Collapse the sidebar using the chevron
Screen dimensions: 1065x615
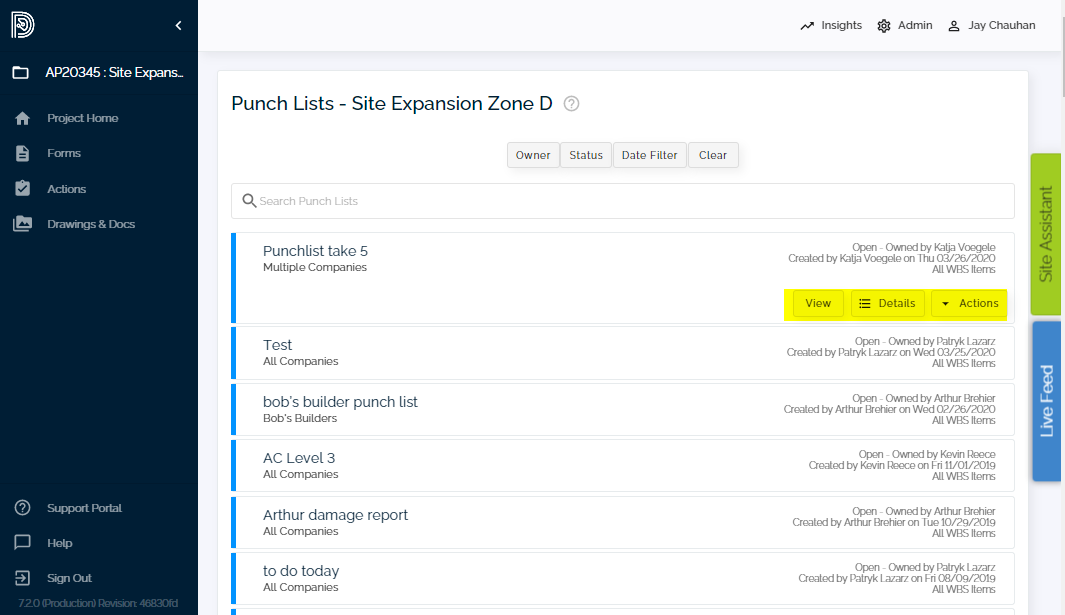pyautogui.click(x=178, y=25)
